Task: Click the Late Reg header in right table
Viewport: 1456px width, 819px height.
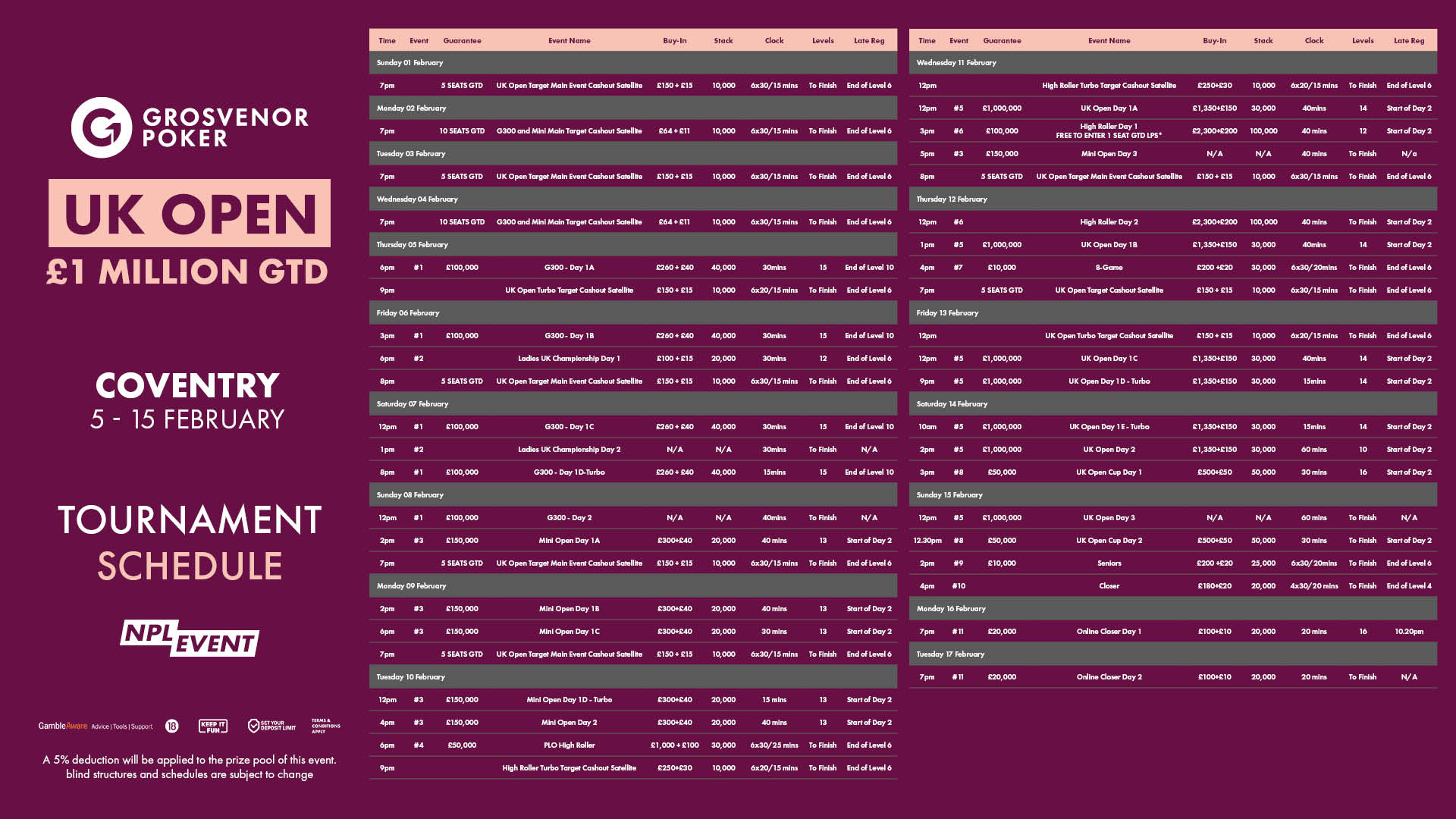Action: pyautogui.click(x=1408, y=41)
